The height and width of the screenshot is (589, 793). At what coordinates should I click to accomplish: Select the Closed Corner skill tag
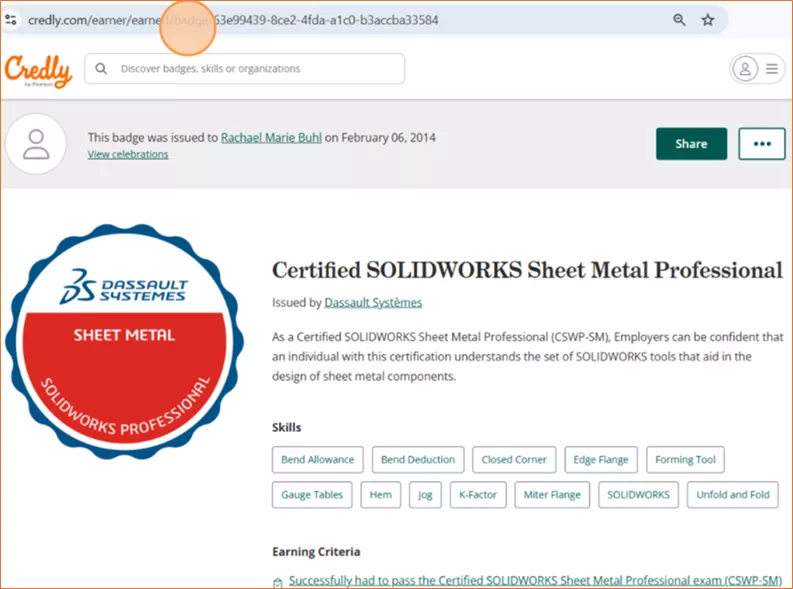point(514,460)
